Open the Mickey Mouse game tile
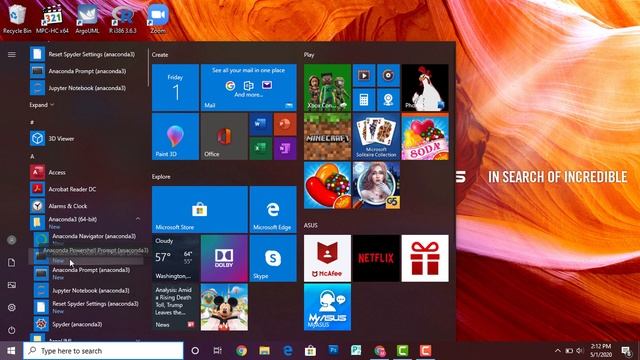 coord(224,307)
